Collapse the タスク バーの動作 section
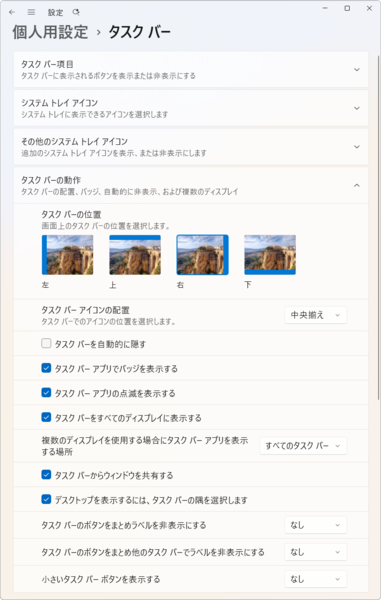This screenshot has height=600, width=381. coord(191,186)
